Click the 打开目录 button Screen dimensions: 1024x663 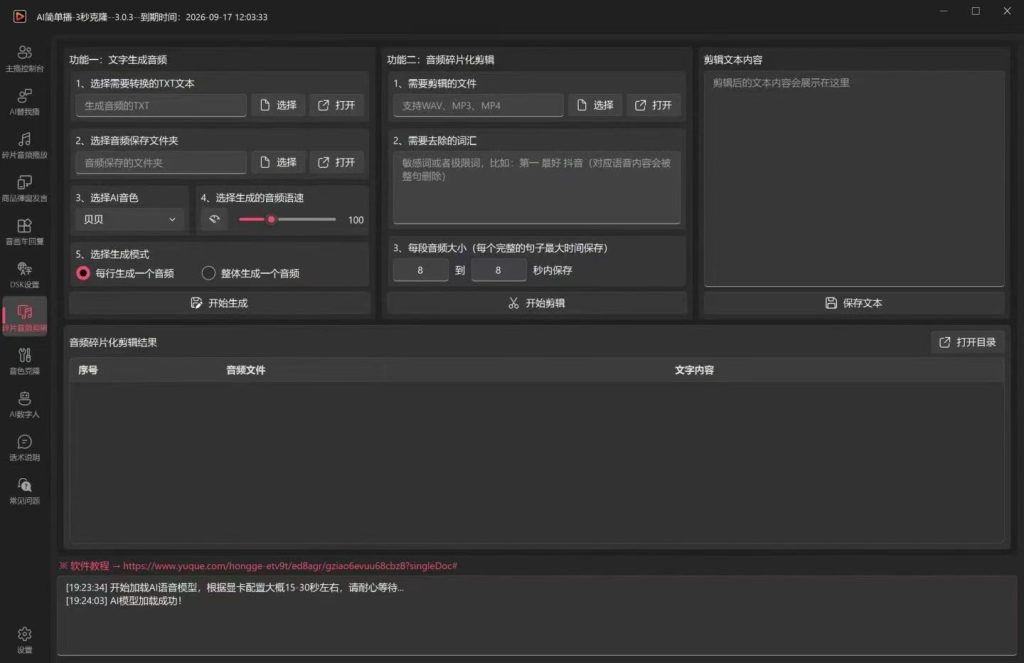[x=967, y=342]
